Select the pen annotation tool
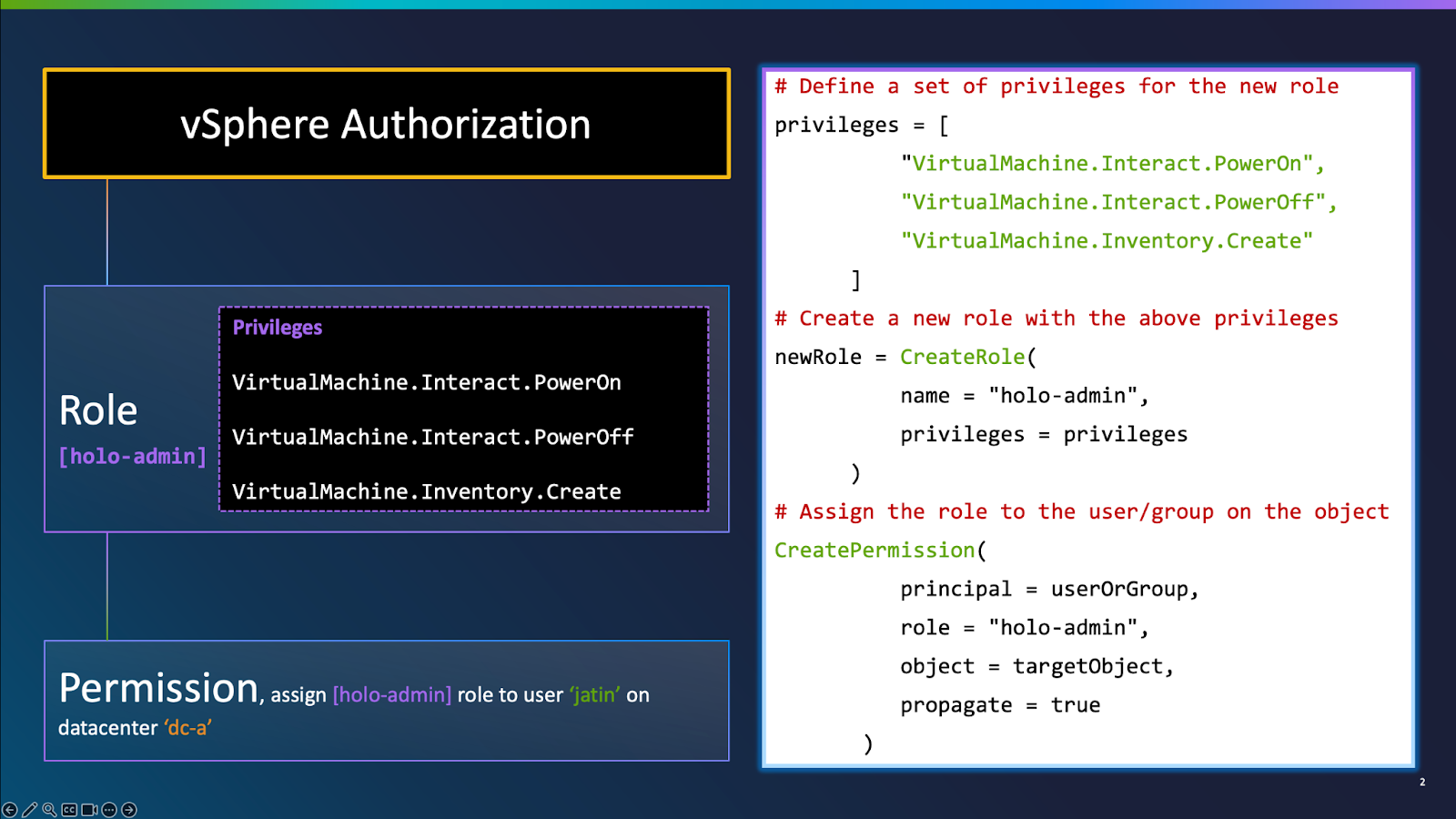The height and width of the screenshot is (819, 1456). tap(28, 809)
